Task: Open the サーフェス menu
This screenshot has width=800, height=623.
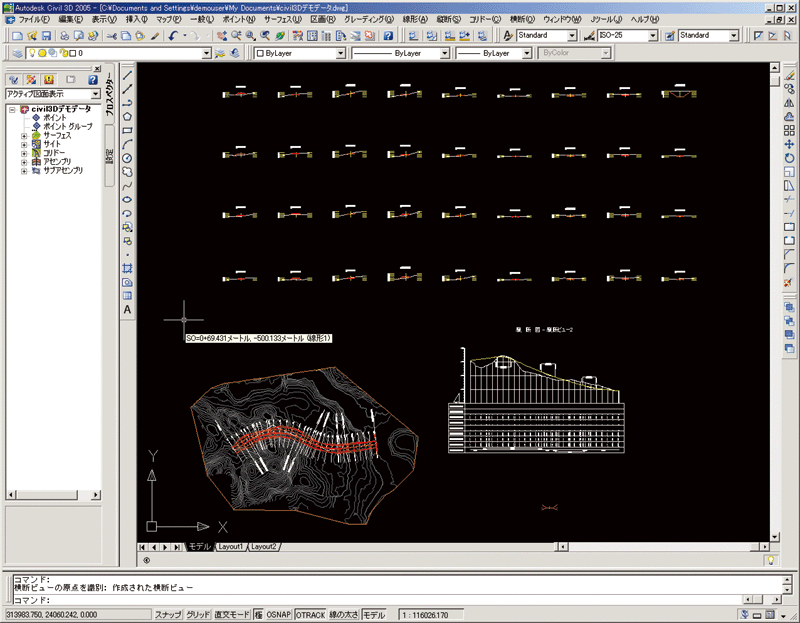Action: click(282, 20)
